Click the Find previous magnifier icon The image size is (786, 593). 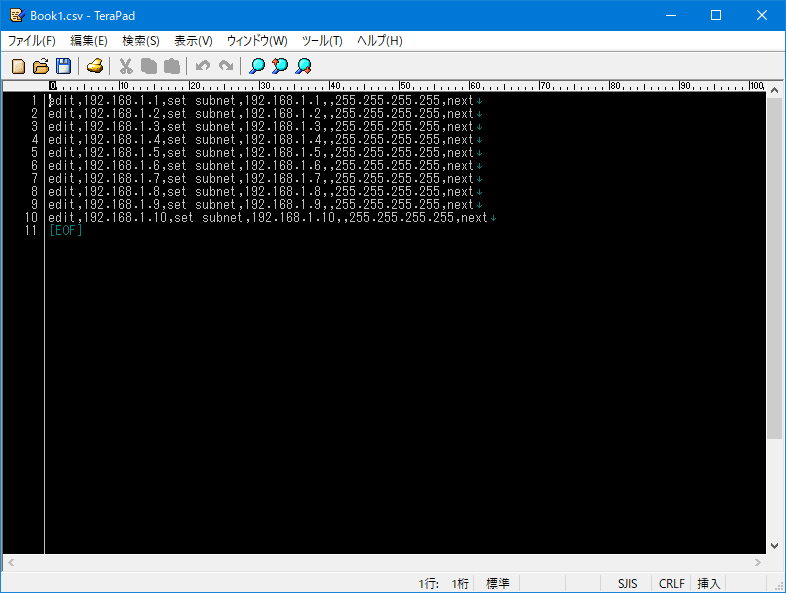point(280,67)
